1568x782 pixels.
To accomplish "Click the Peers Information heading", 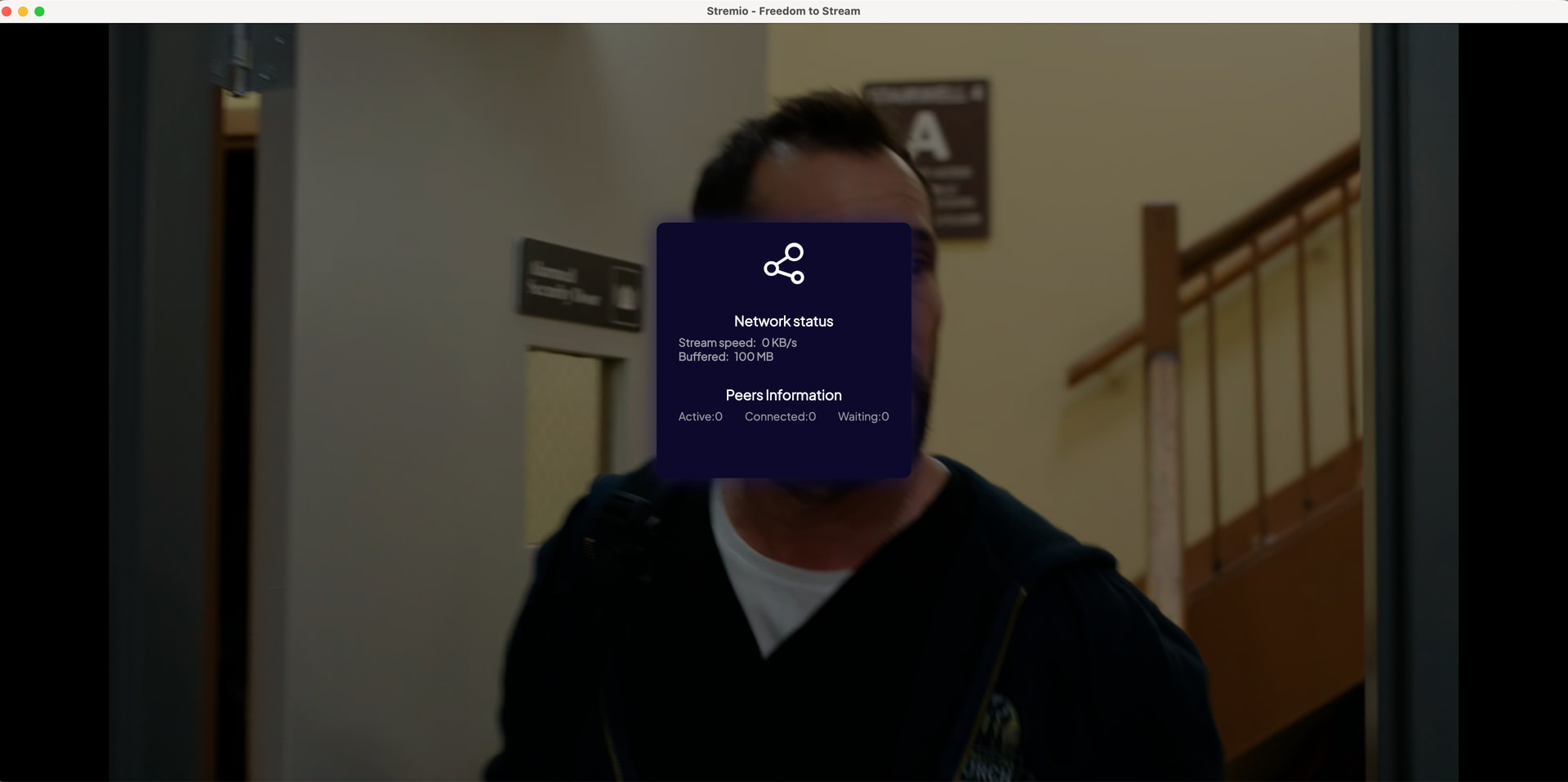I will pos(783,395).
